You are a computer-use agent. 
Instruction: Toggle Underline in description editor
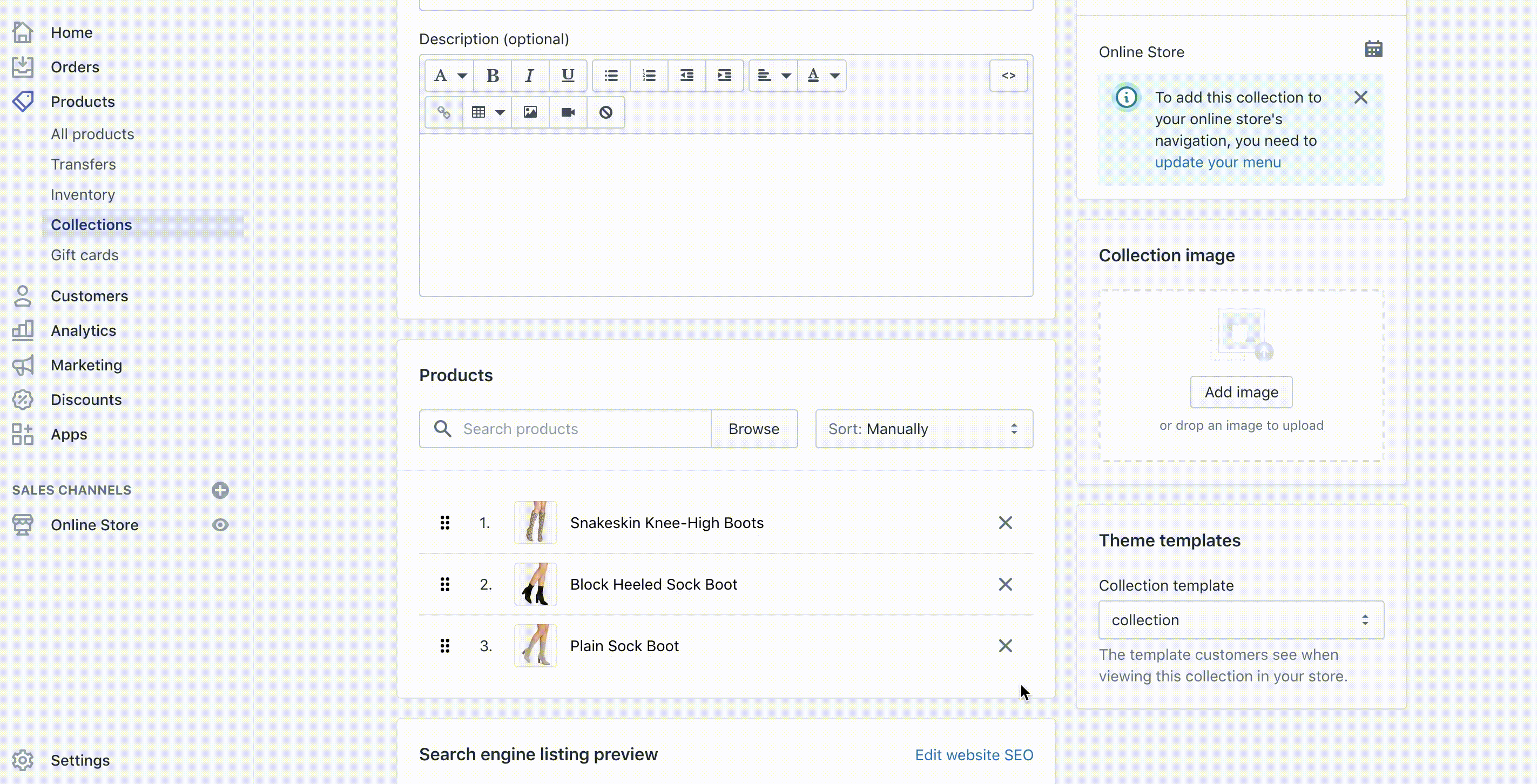click(x=568, y=76)
